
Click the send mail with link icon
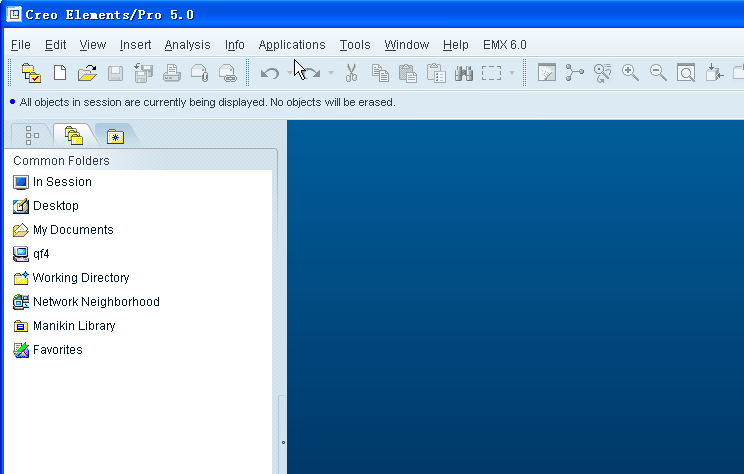(x=228, y=73)
